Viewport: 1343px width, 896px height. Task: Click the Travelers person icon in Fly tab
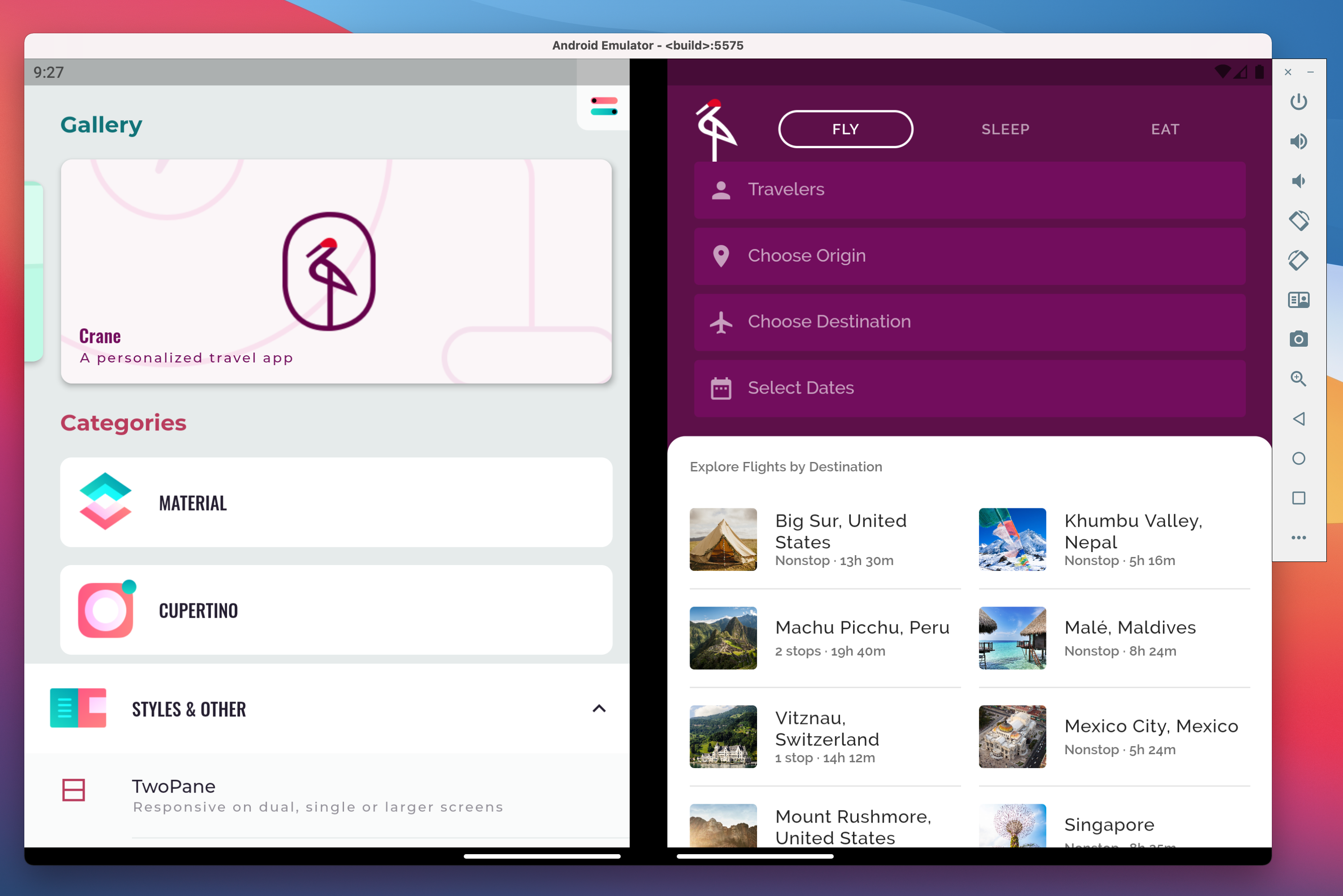click(720, 189)
